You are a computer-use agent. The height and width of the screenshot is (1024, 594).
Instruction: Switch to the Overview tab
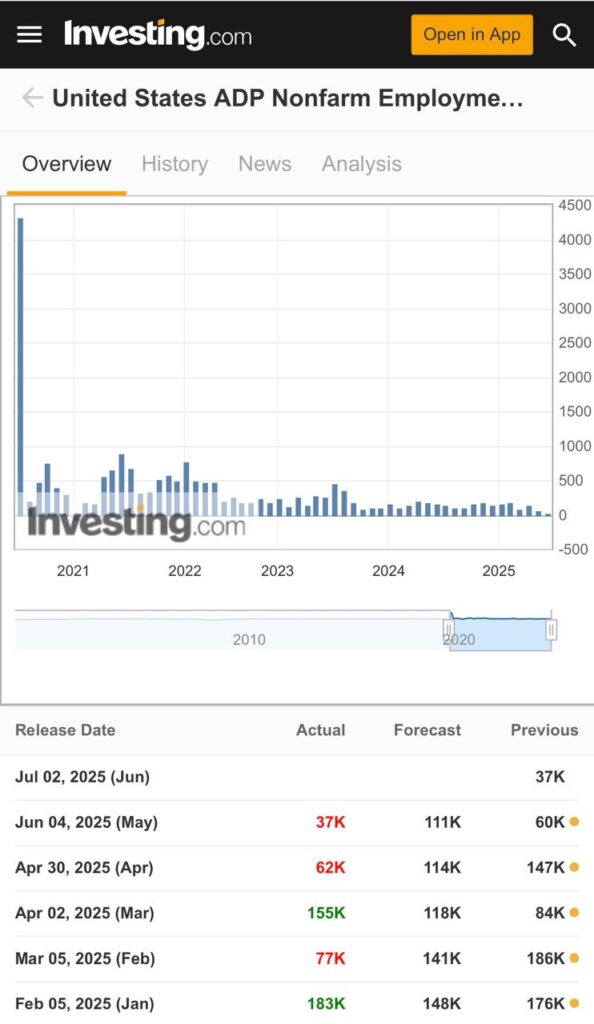(x=67, y=164)
